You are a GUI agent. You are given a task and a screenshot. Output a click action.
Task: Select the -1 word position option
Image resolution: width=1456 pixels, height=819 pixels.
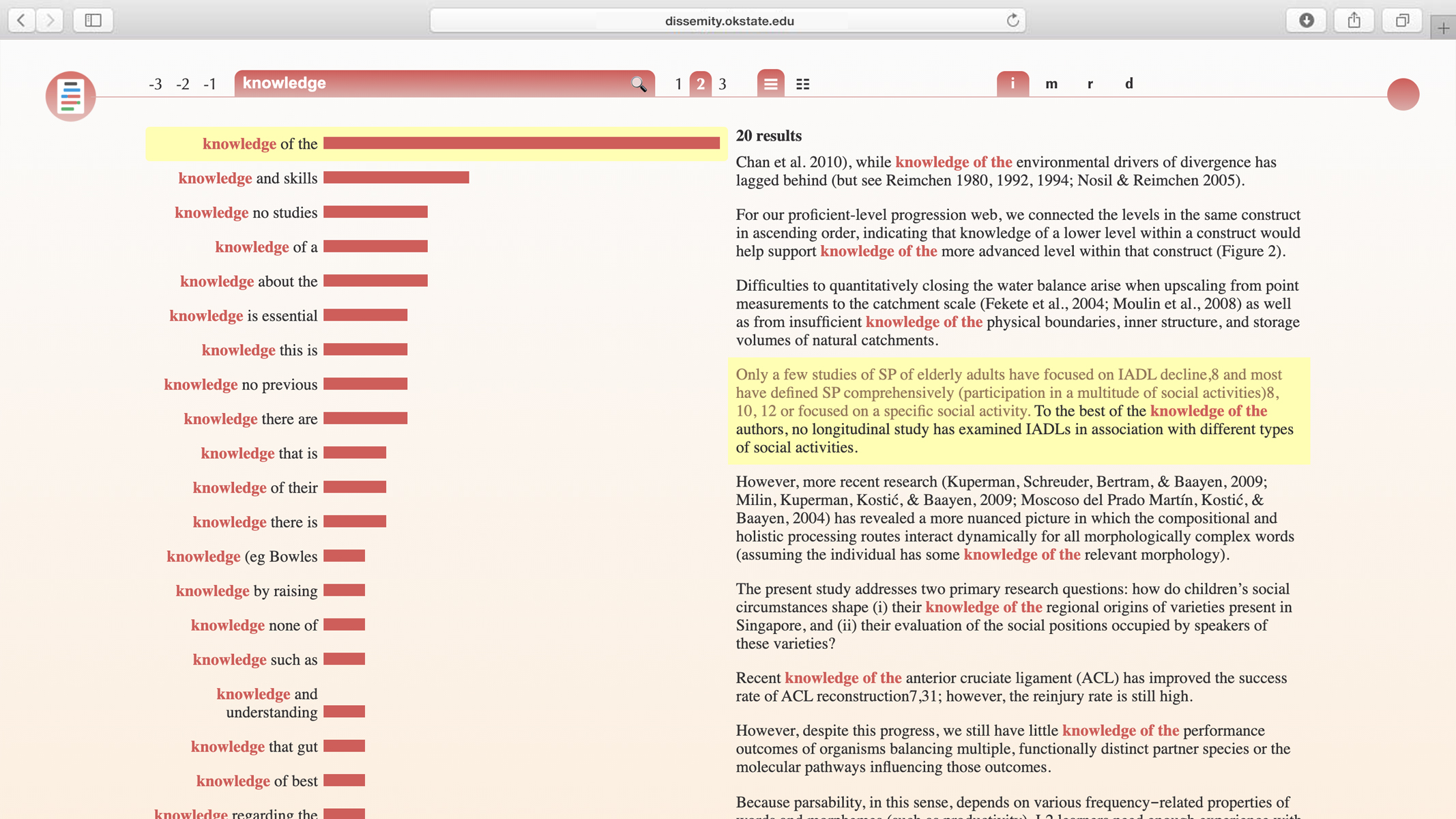[210, 84]
